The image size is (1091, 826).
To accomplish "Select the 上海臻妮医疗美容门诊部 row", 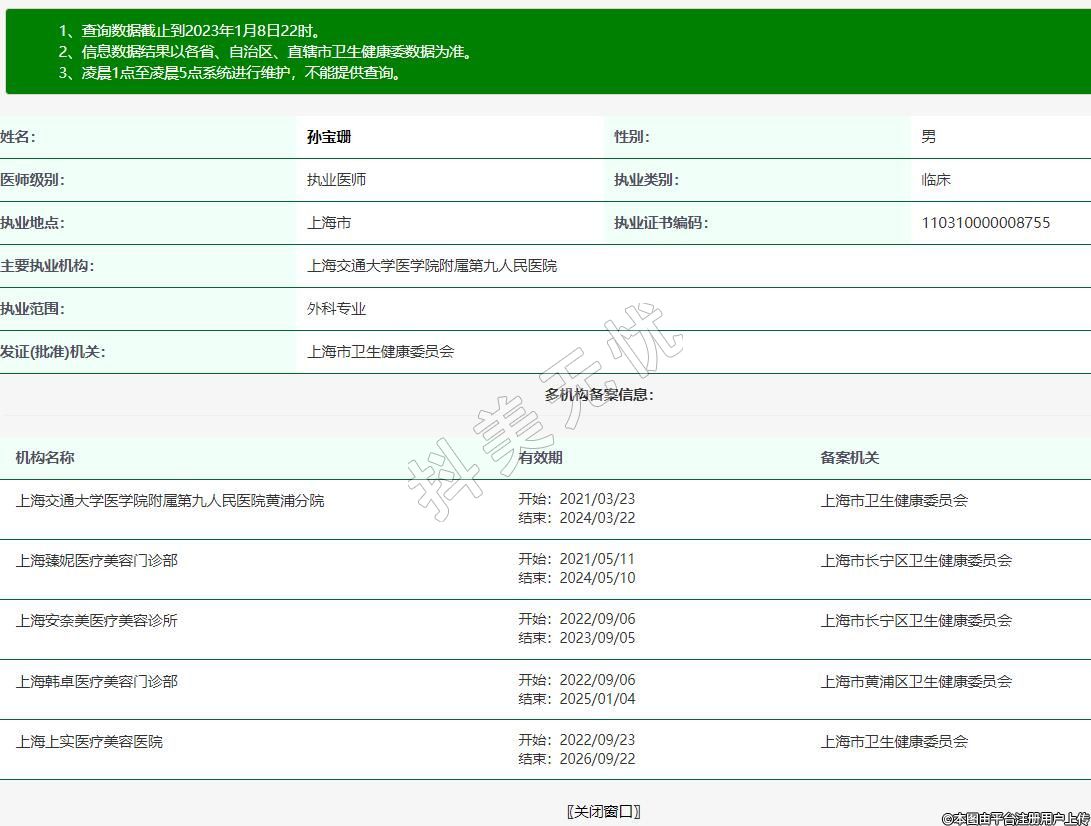I will click(96, 560).
